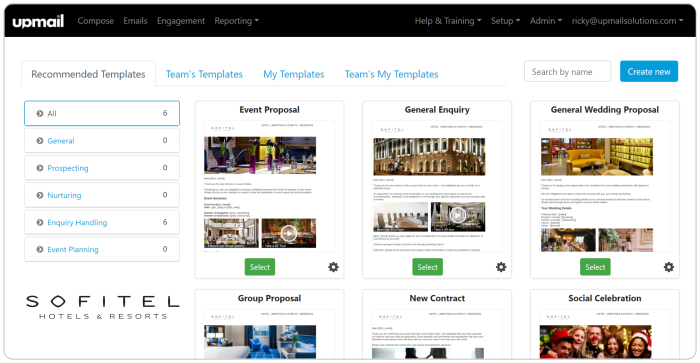The image size is (700, 363).
Task: Open Event Proposal settings gear
Action: pyautogui.click(x=333, y=267)
